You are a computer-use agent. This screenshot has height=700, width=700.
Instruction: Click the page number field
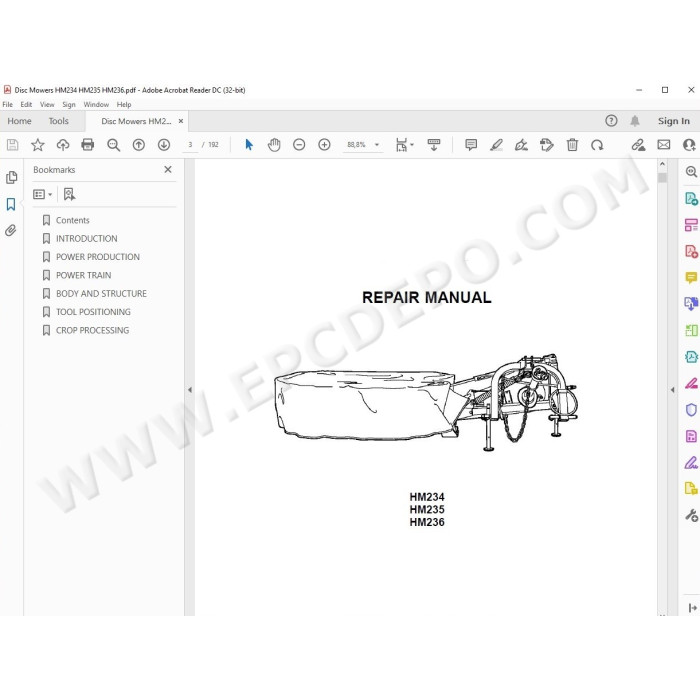point(190,145)
